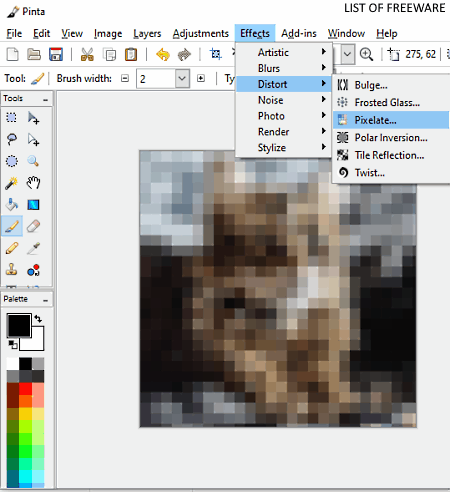Click the brush width value field
The image size is (450, 492).
click(156, 79)
